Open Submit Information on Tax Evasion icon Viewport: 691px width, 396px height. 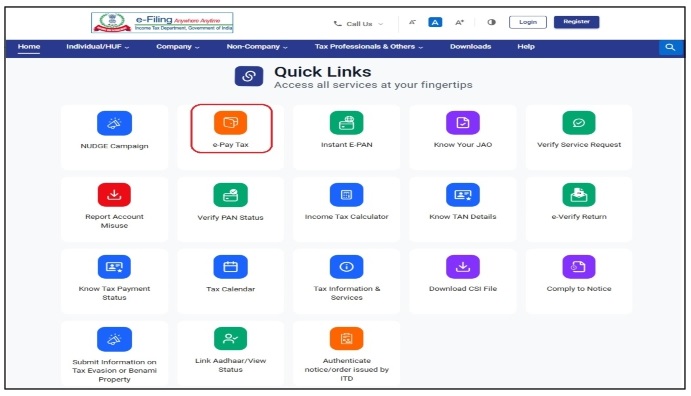click(x=114, y=339)
